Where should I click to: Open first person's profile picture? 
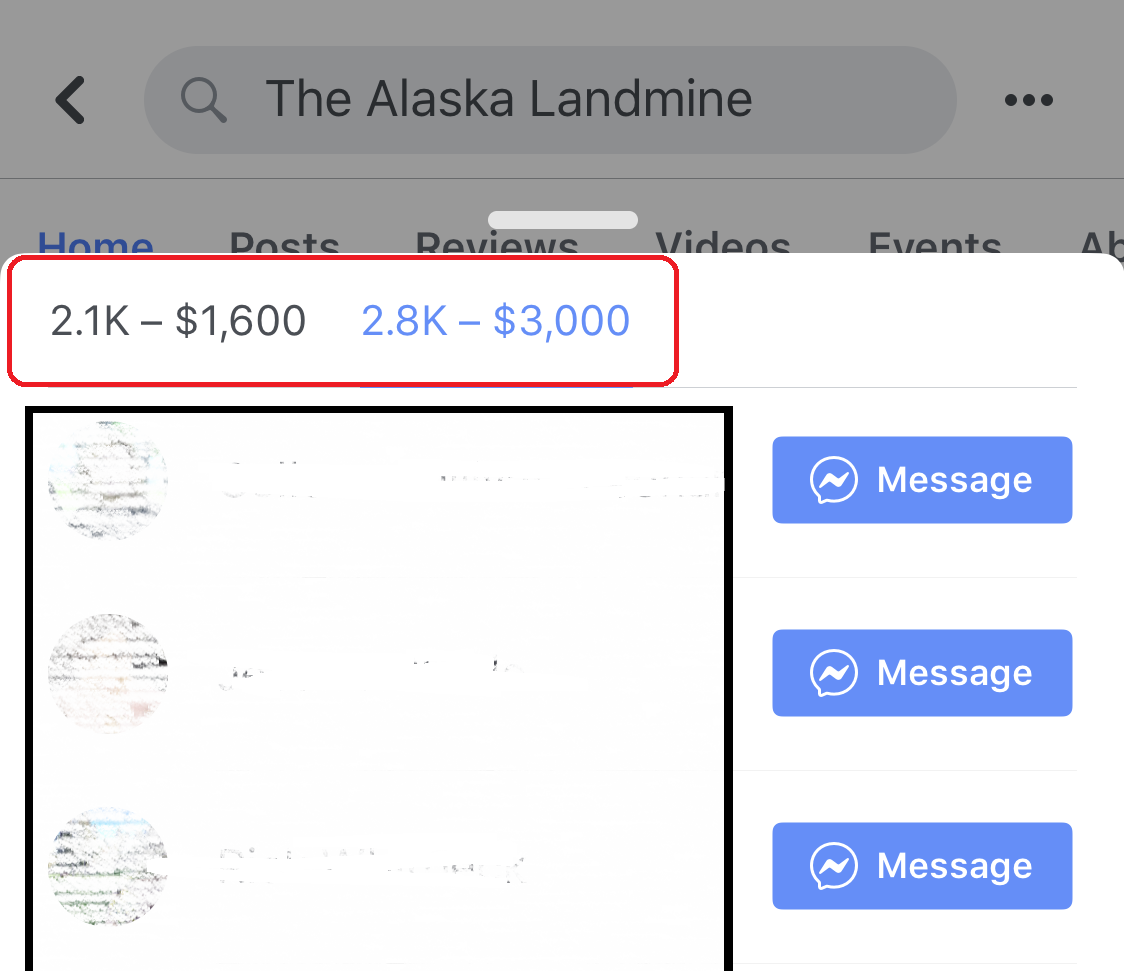click(108, 479)
